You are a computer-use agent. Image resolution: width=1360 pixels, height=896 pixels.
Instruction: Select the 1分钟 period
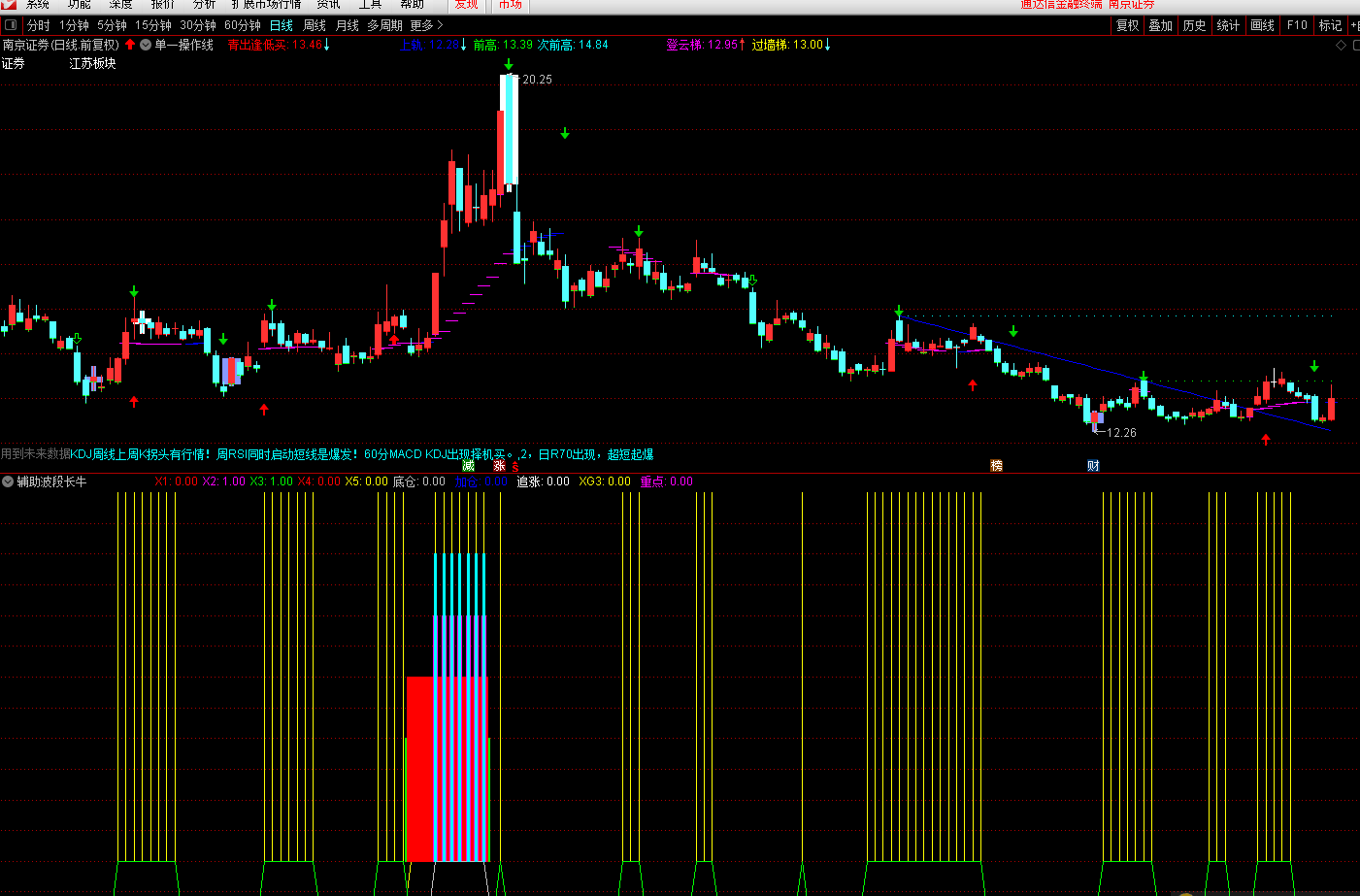(74, 25)
